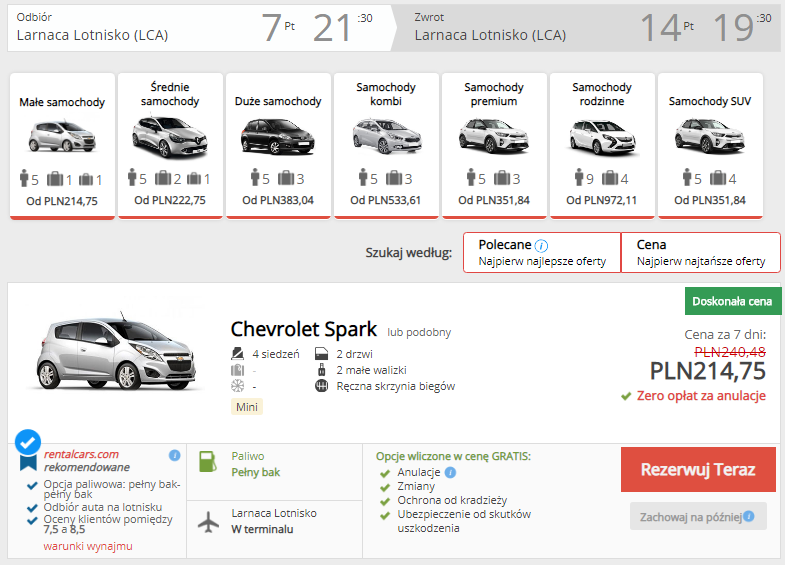Sort by Polecane best offers first
This screenshot has height=565, width=785.
(542, 252)
